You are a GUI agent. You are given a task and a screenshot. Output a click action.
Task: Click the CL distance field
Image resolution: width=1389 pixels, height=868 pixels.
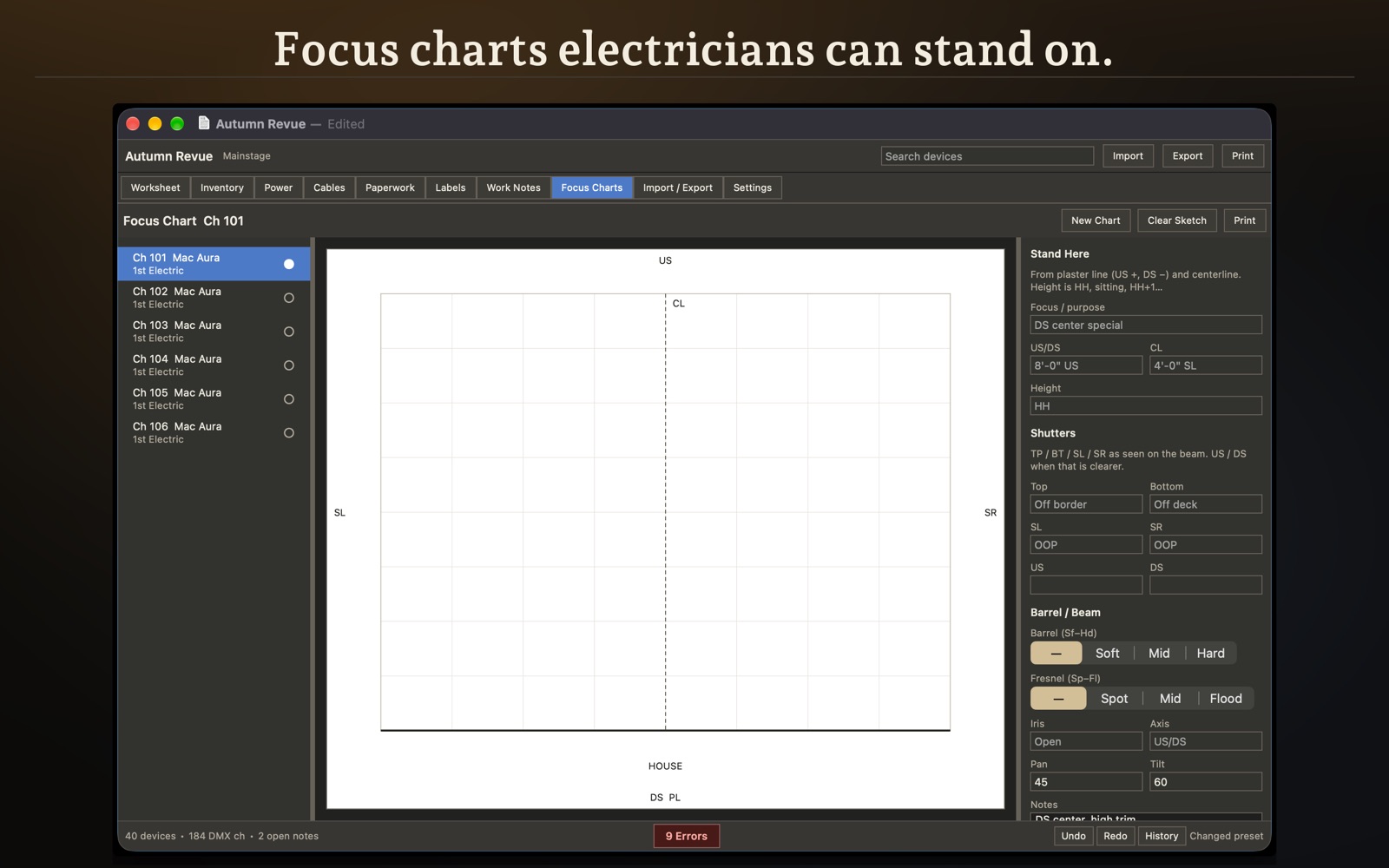pos(1206,365)
